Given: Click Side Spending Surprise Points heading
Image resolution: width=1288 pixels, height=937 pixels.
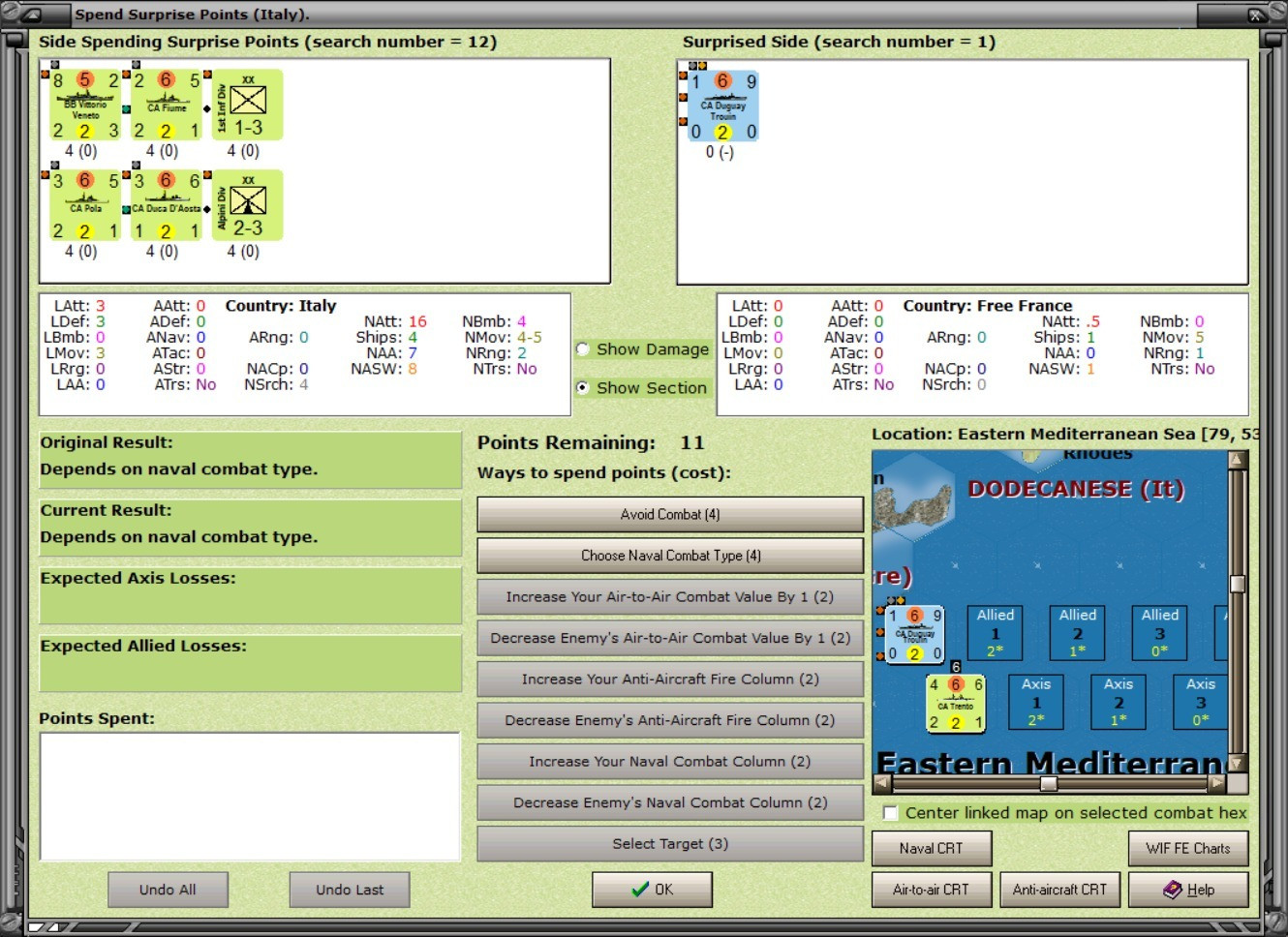Looking at the screenshot, I should click(267, 42).
